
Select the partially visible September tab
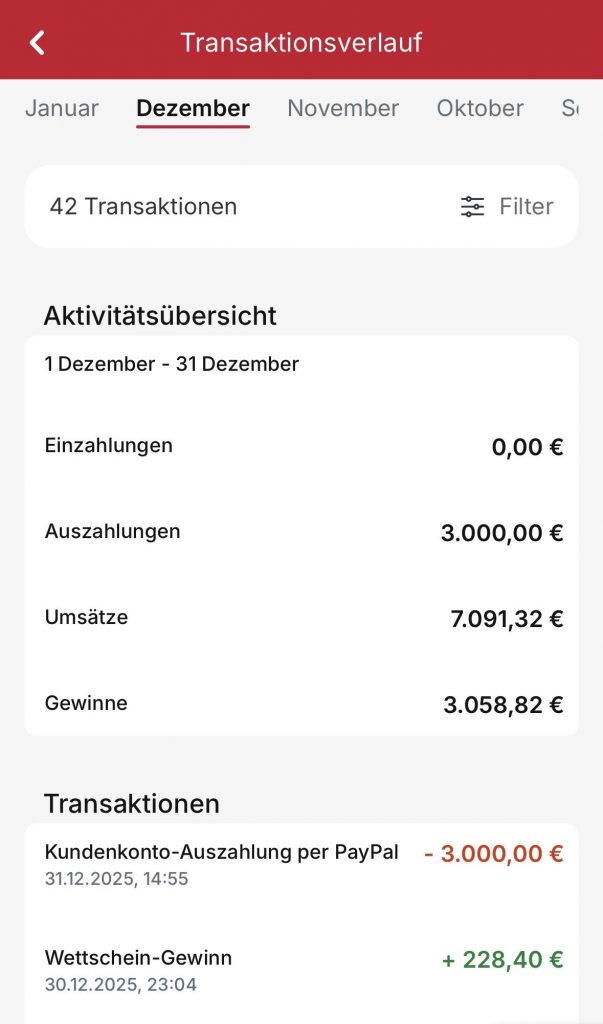[570, 108]
